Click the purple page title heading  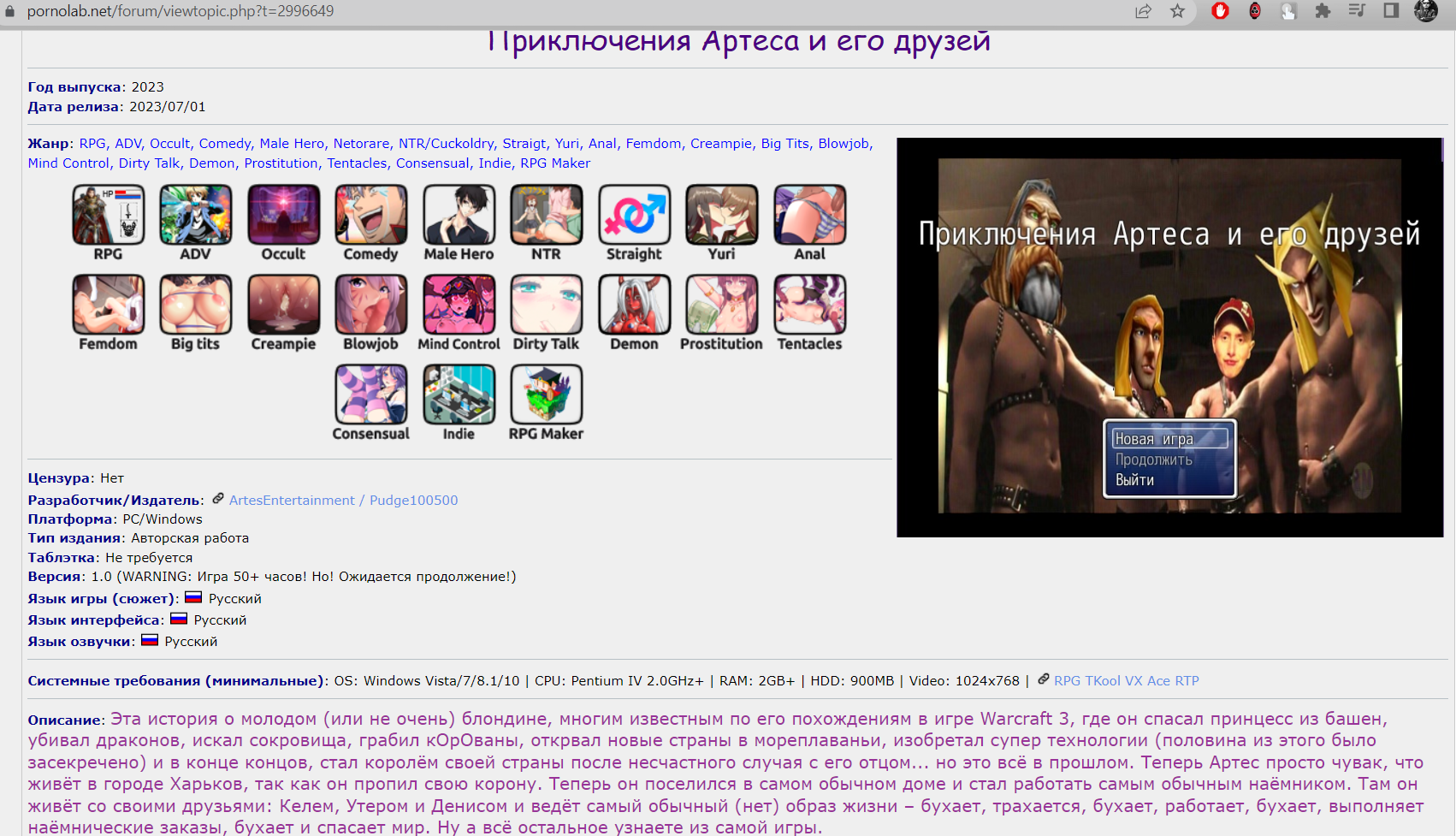(x=739, y=40)
